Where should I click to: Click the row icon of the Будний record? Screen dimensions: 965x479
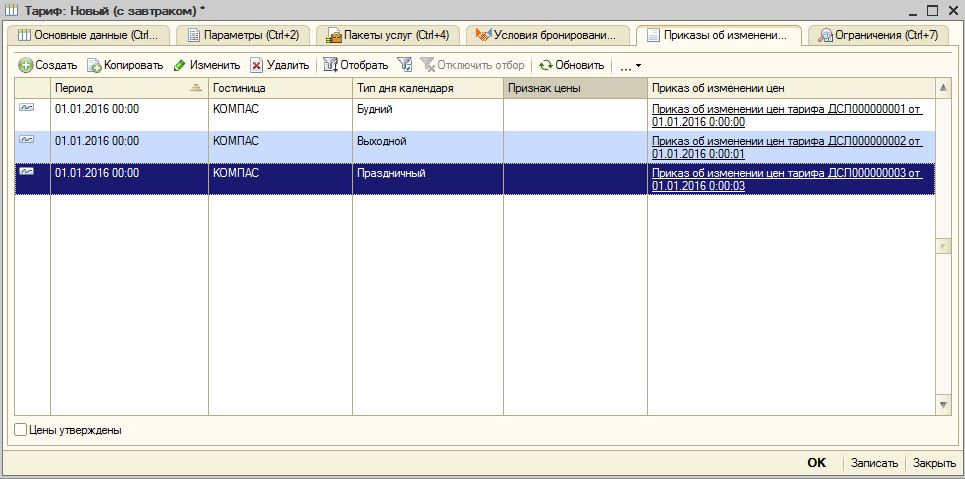pyautogui.click(x=26, y=107)
